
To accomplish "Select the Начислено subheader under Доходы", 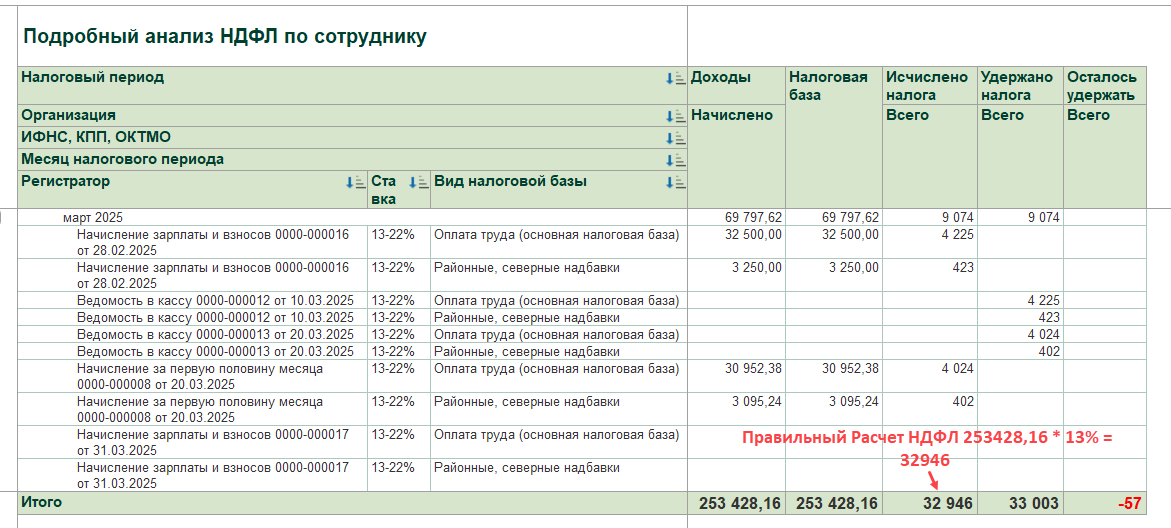I will pyautogui.click(x=732, y=115).
